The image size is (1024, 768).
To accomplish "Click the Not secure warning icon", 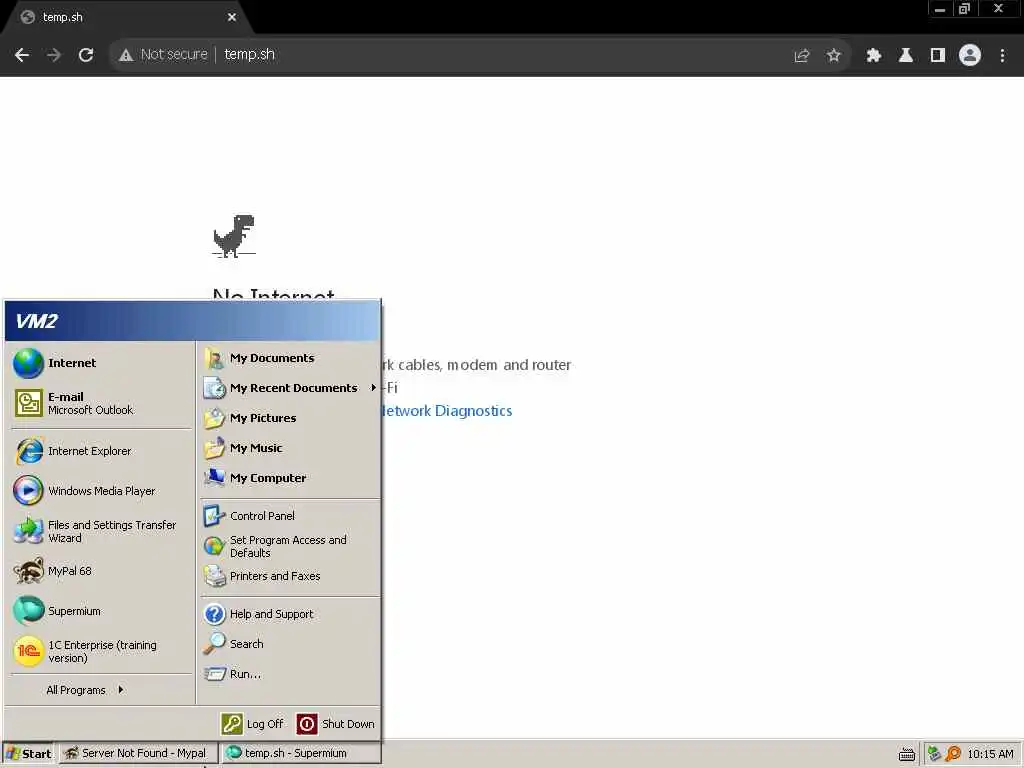I will point(126,55).
